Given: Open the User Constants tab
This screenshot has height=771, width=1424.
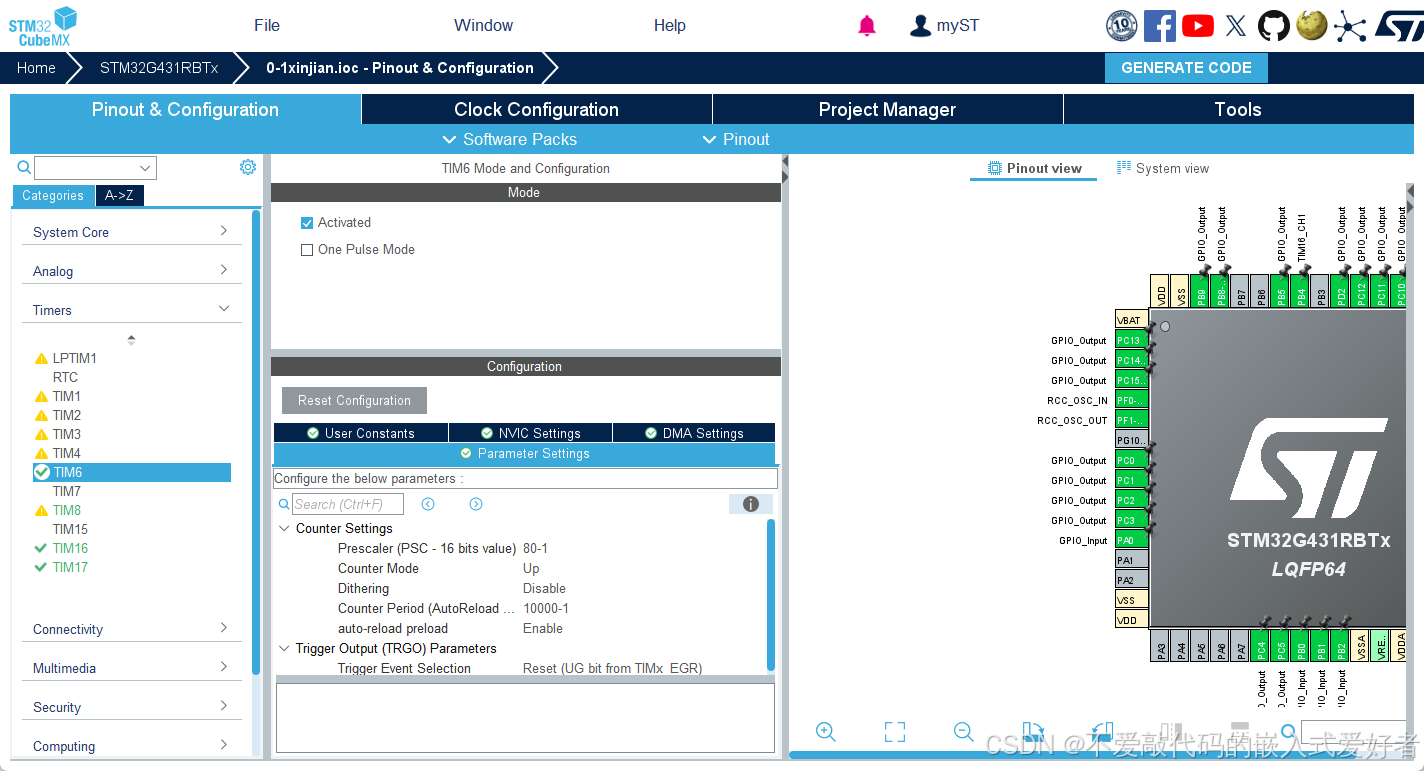Looking at the screenshot, I should click(x=361, y=433).
